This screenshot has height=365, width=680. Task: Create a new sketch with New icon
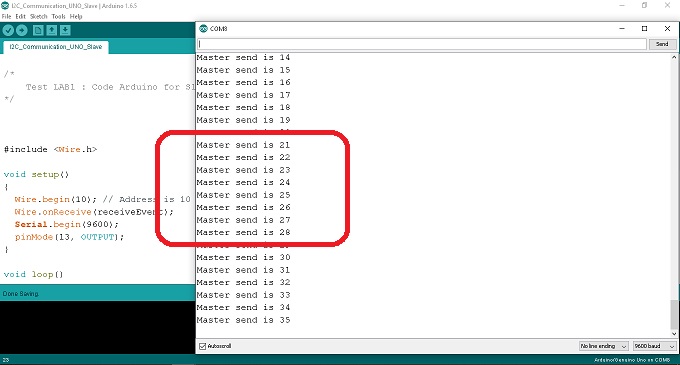(38, 30)
